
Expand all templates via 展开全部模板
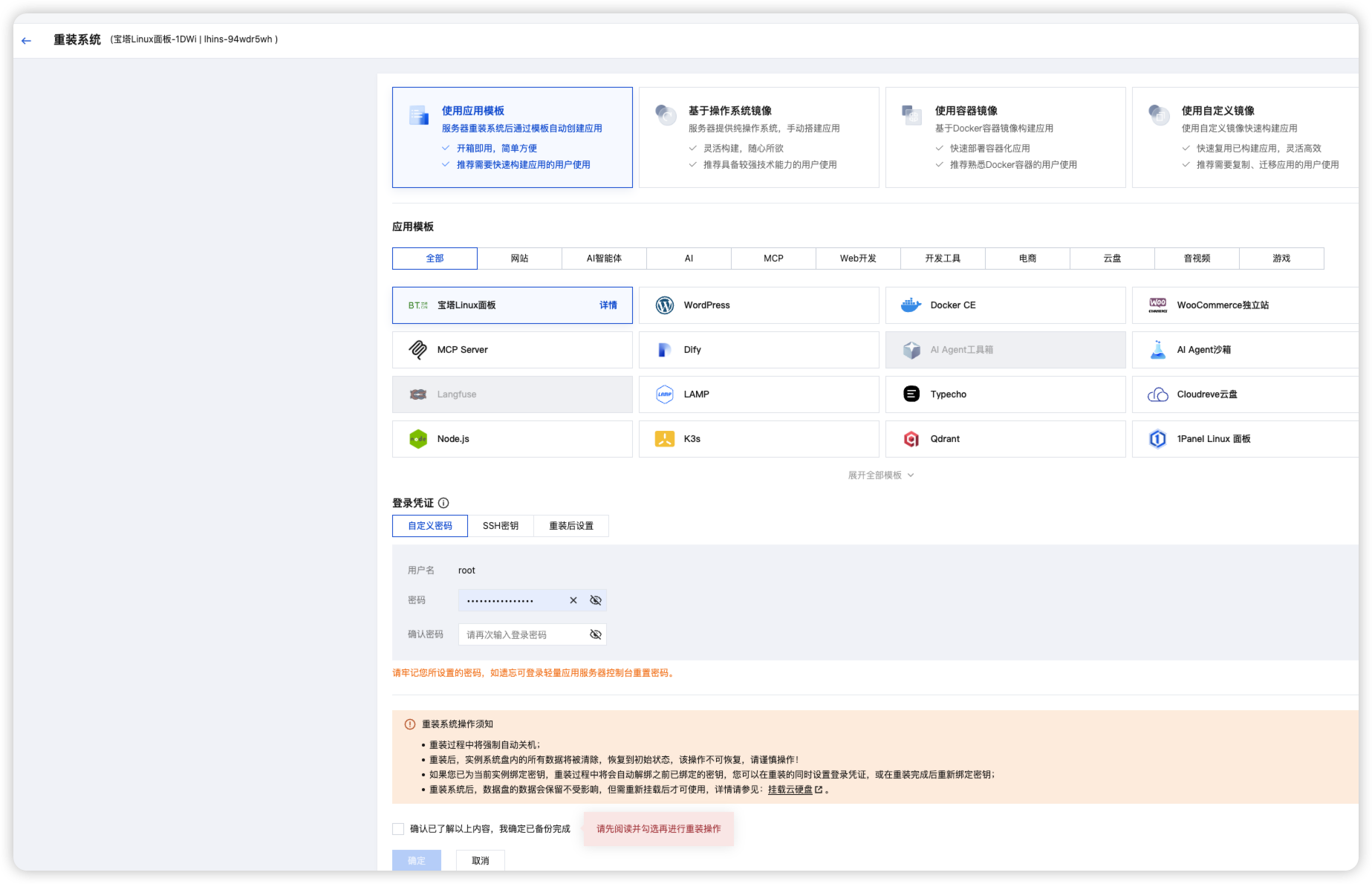tap(881, 475)
